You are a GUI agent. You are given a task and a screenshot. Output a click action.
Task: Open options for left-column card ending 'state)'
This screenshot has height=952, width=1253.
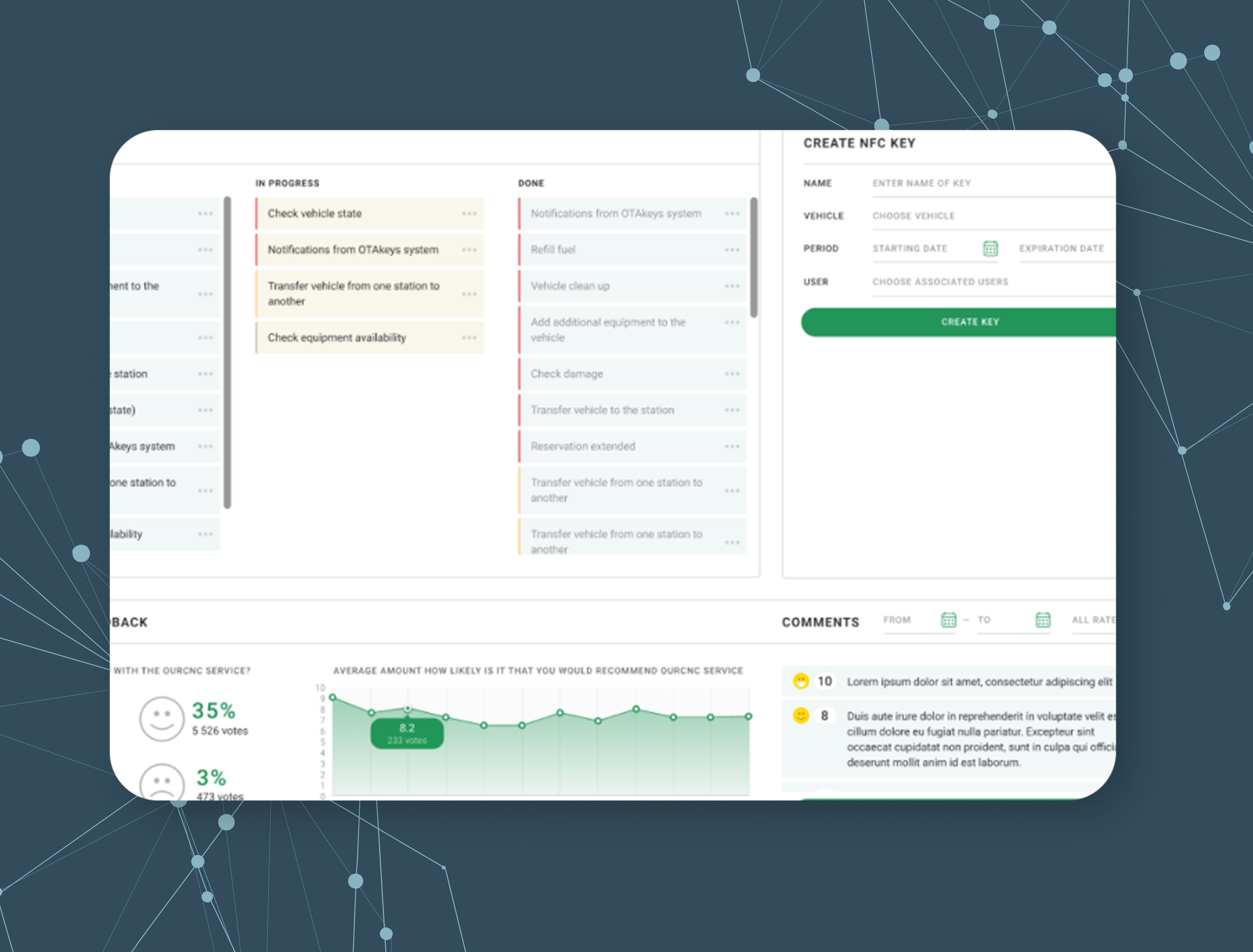205,410
